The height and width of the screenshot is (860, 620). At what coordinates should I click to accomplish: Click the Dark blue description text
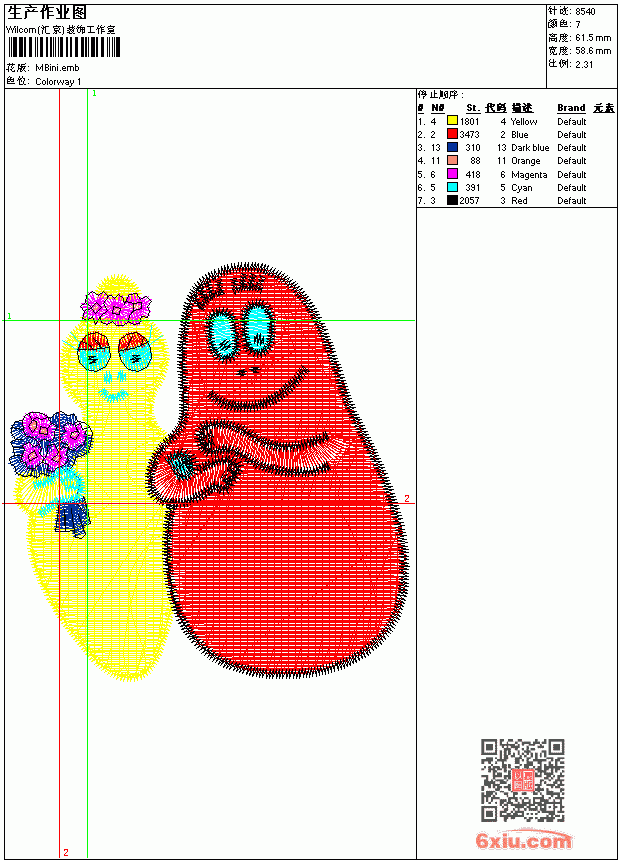coord(530,148)
